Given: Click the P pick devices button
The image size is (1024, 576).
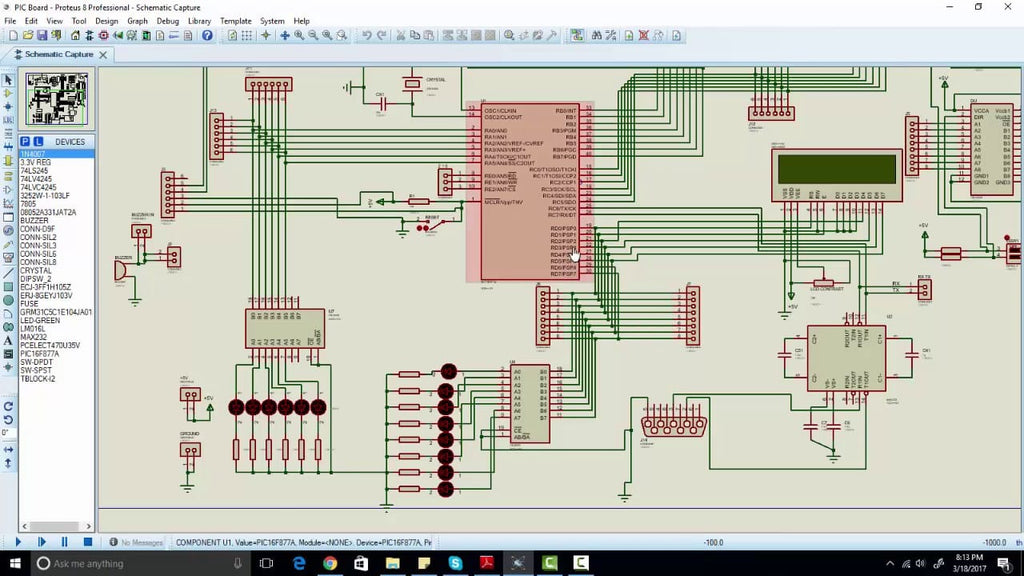Looking at the screenshot, I should coord(25,142).
